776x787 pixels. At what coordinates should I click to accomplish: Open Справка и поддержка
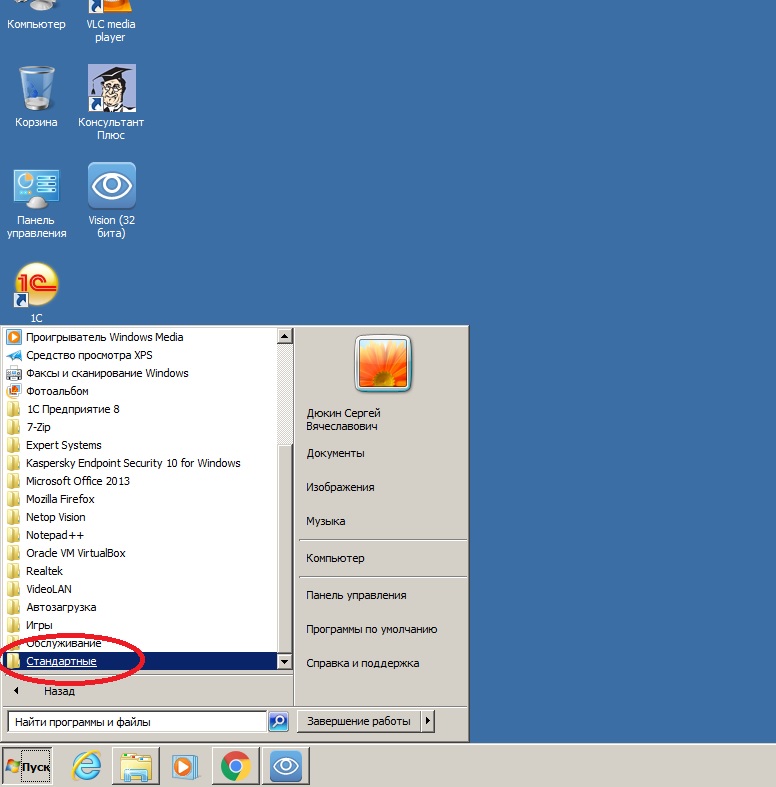[363, 664]
